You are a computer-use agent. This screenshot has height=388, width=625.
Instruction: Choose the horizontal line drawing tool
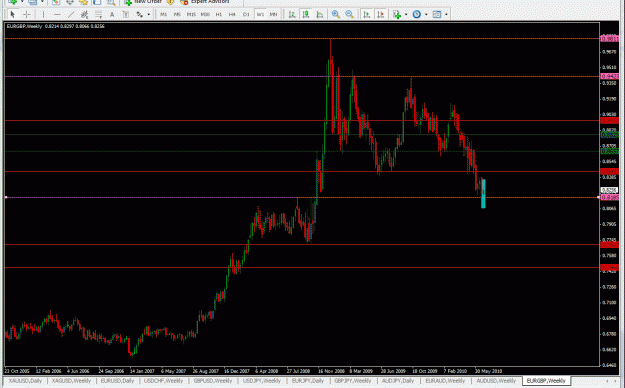point(57,14)
